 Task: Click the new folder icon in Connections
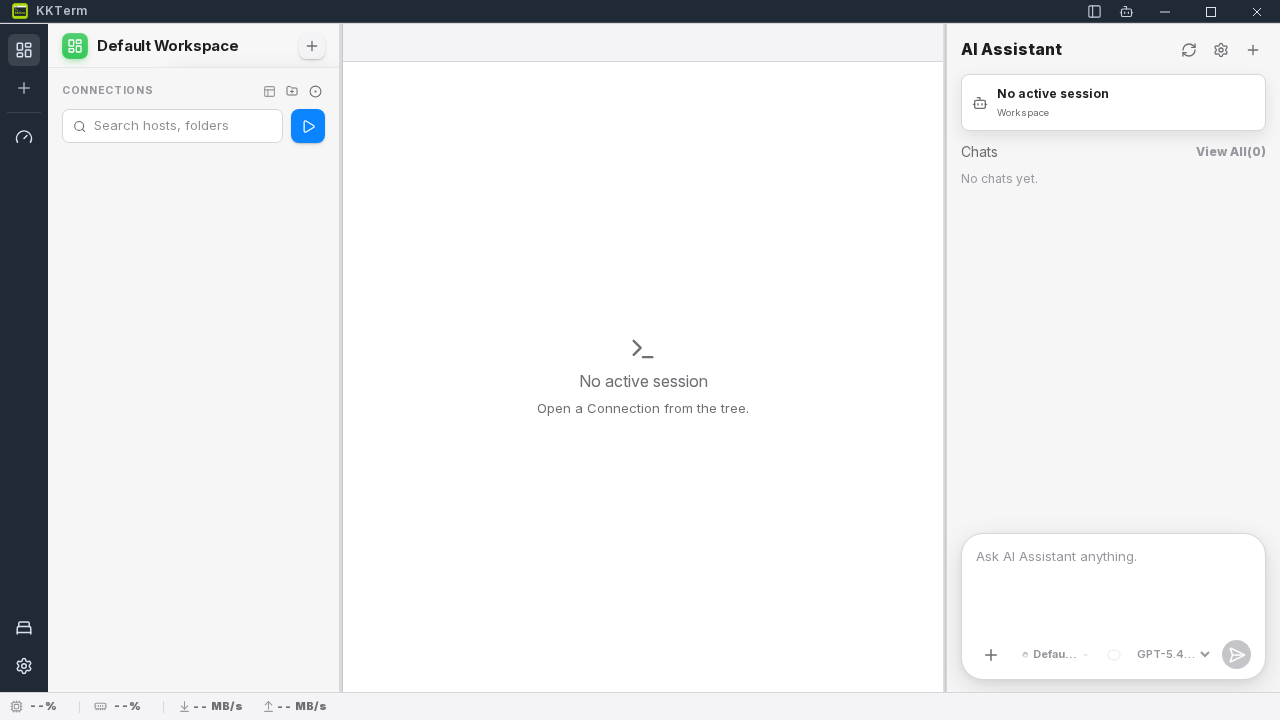(x=292, y=91)
